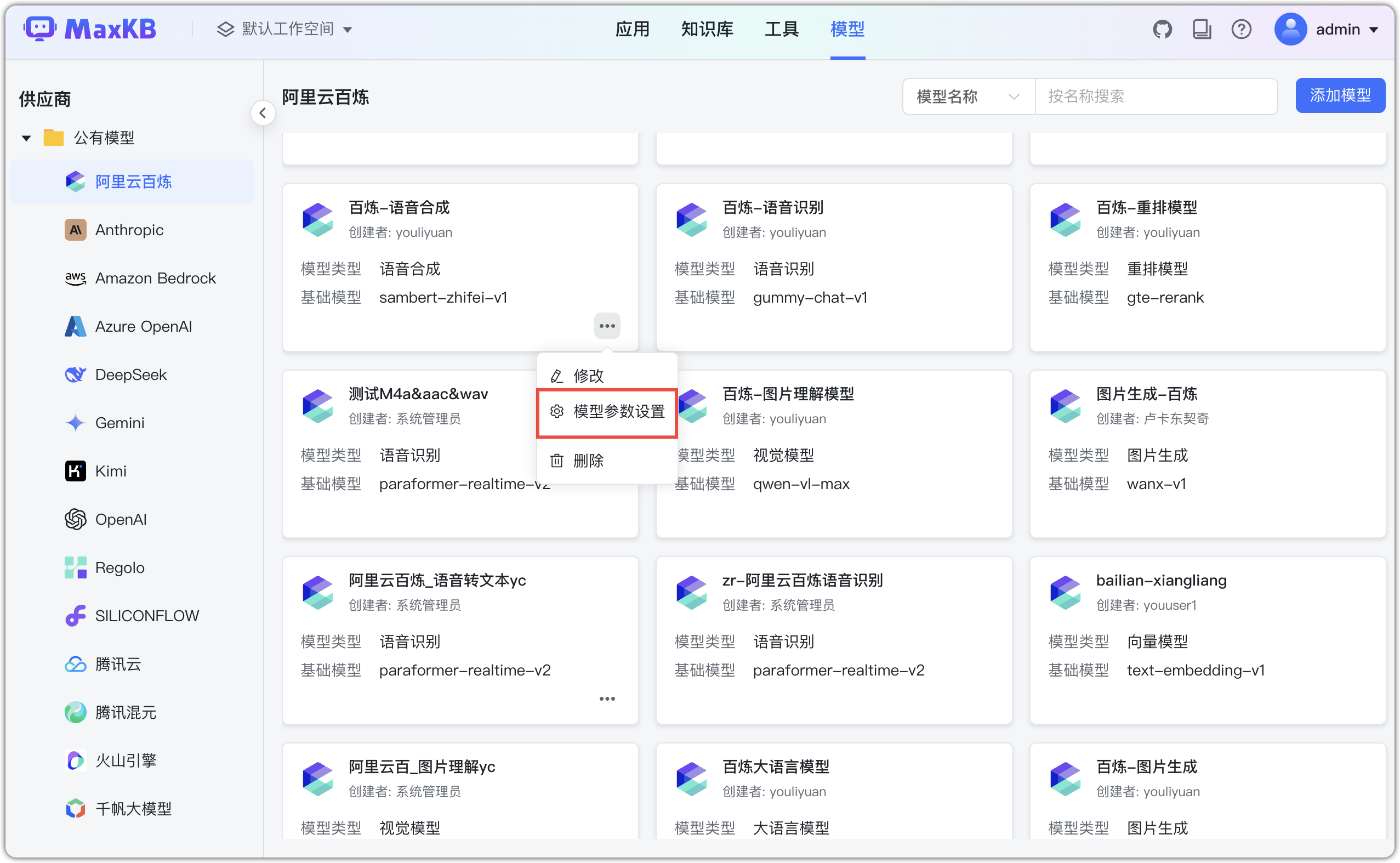Click the more options button on 百炼-语音合成 card
Viewport: 1400px width, 863px height.
(x=607, y=326)
